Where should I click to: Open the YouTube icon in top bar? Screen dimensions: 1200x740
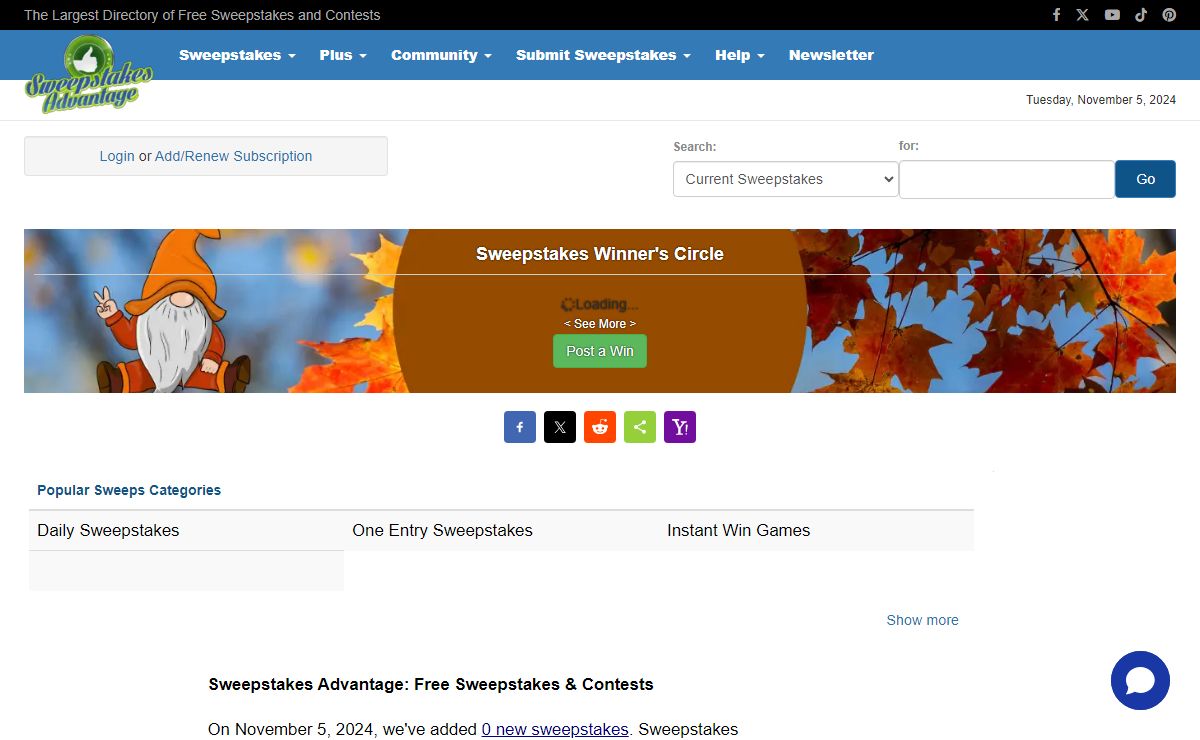pyautogui.click(x=1112, y=15)
